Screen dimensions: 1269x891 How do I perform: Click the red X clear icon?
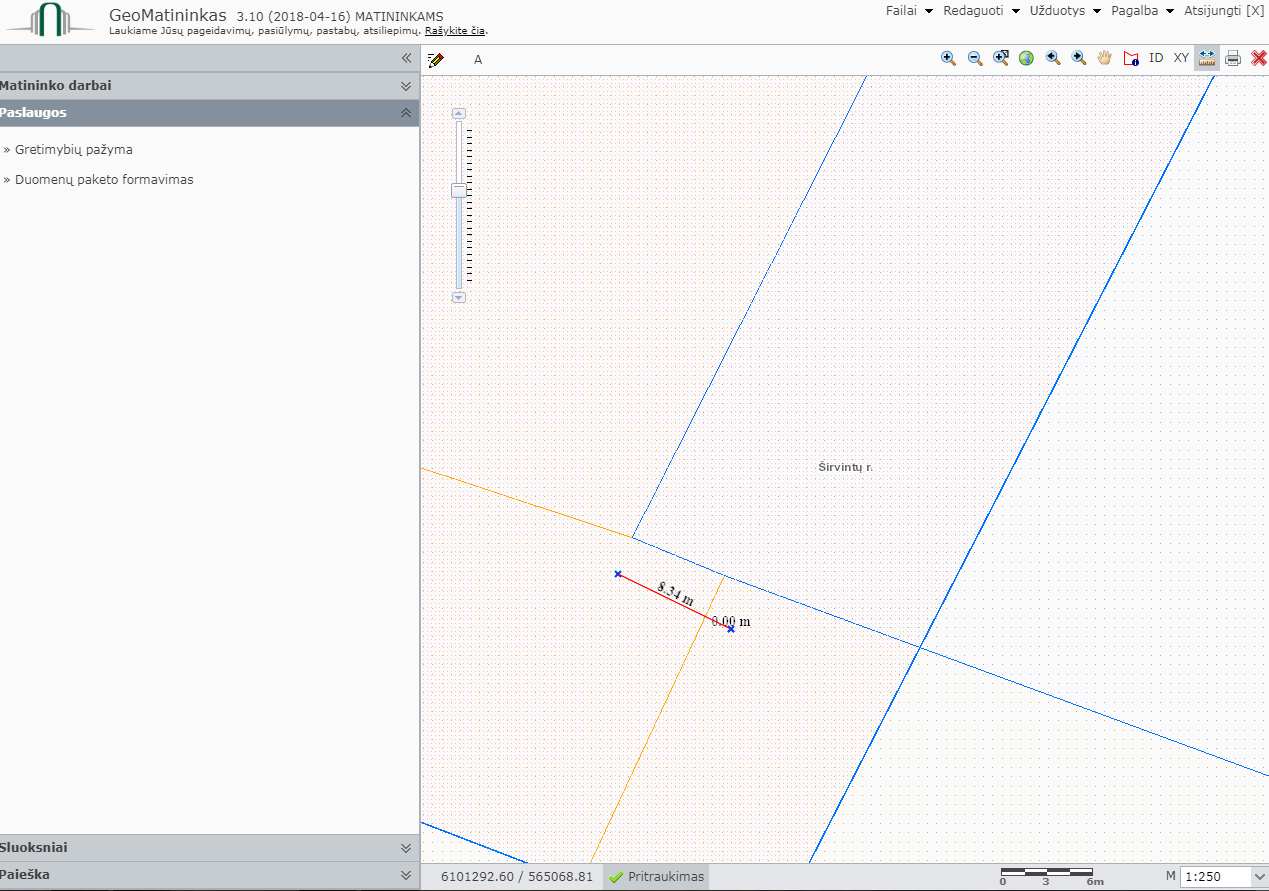point(1259,58)
